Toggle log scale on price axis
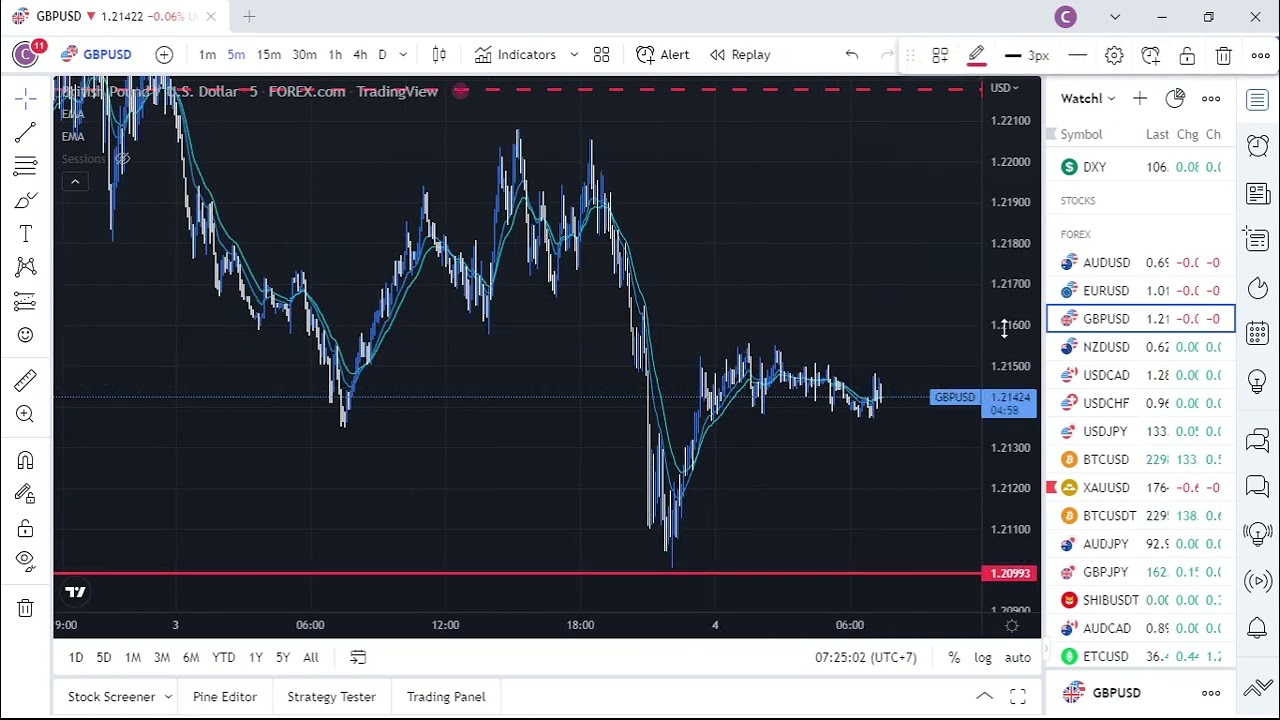The height and width of the screenshot is (720, 1280). [983, 657]
